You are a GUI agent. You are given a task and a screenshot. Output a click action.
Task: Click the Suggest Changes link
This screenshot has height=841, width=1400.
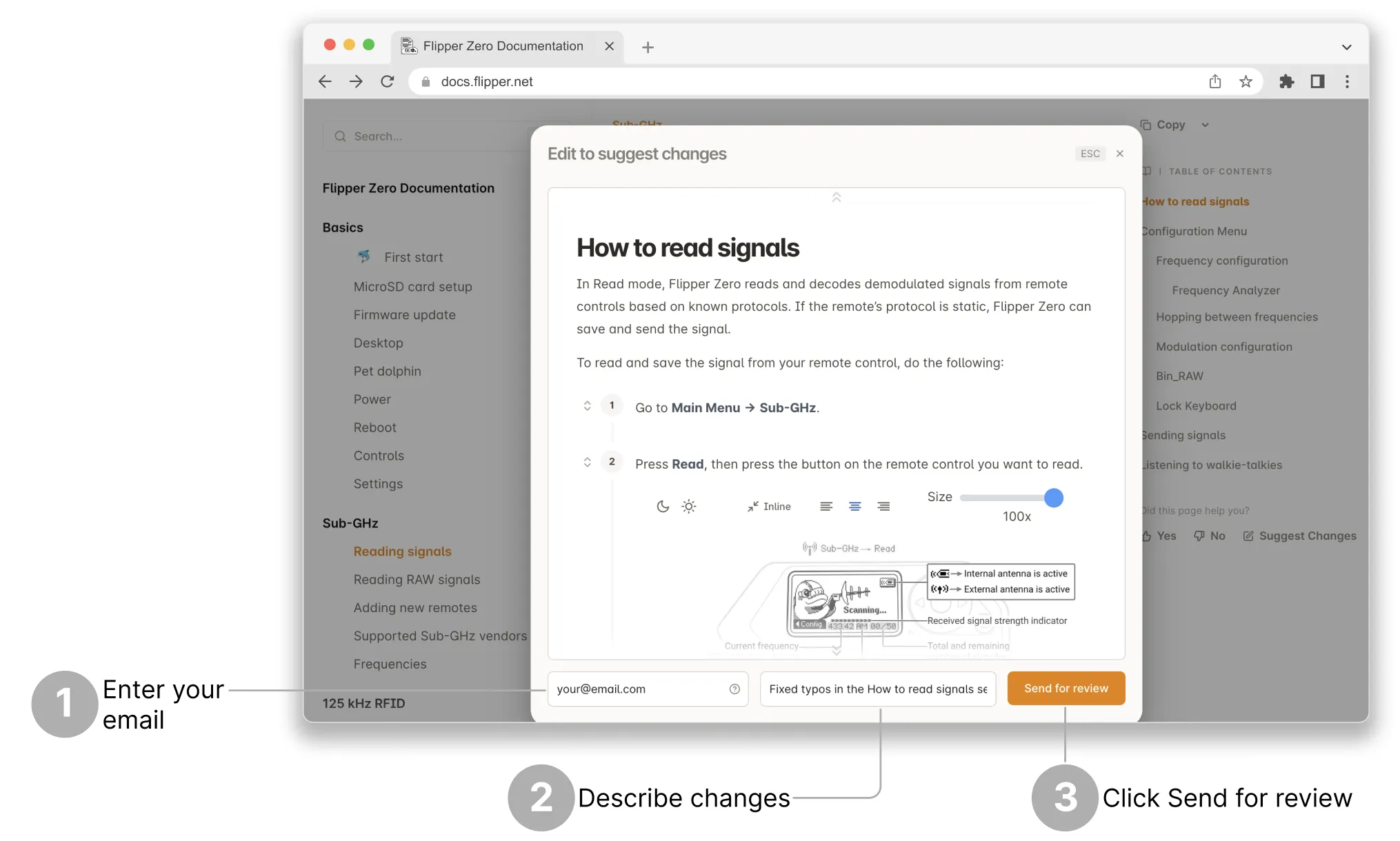(1300, 536)
